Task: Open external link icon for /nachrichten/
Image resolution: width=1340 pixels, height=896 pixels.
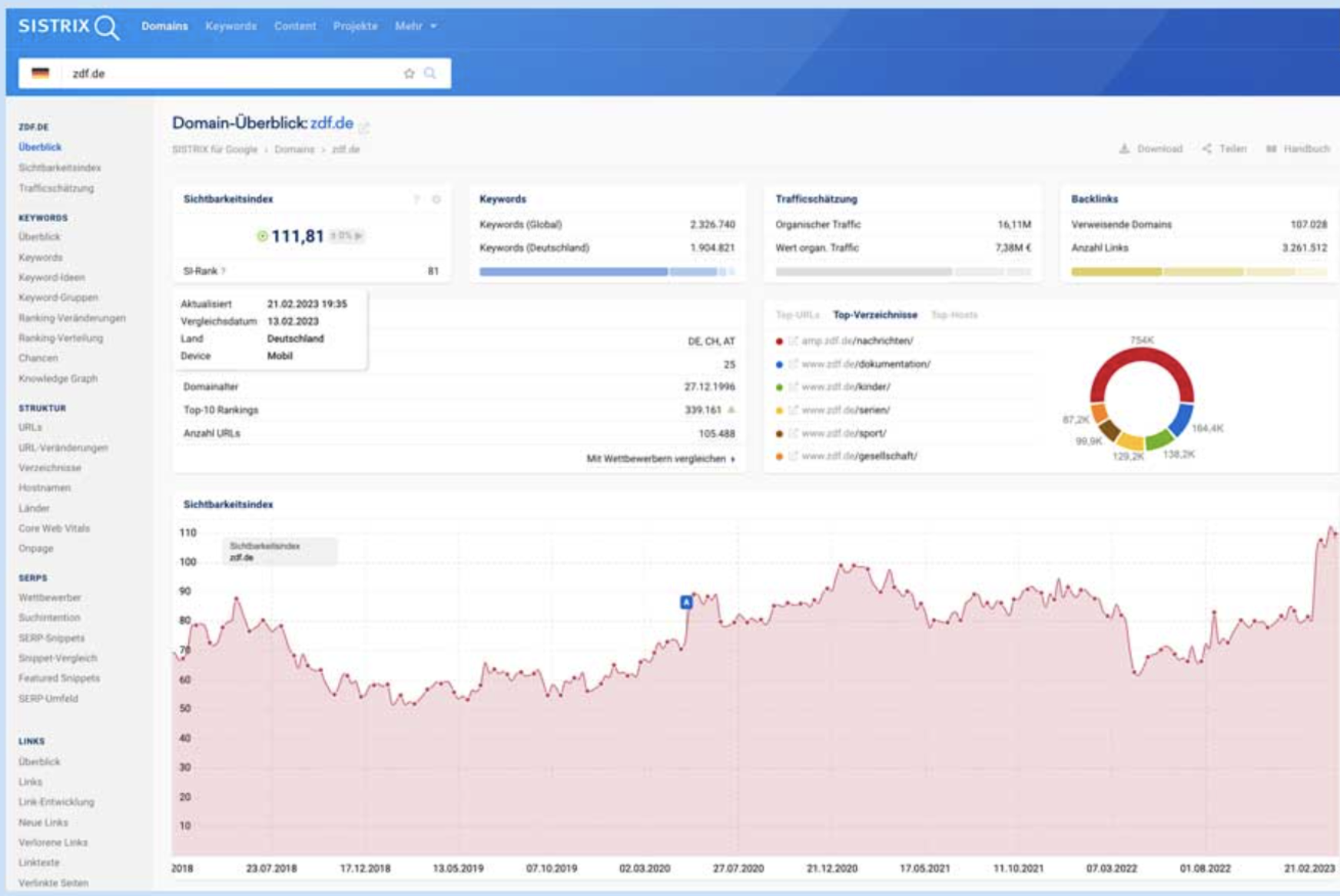Action: [x=793, y=340]
